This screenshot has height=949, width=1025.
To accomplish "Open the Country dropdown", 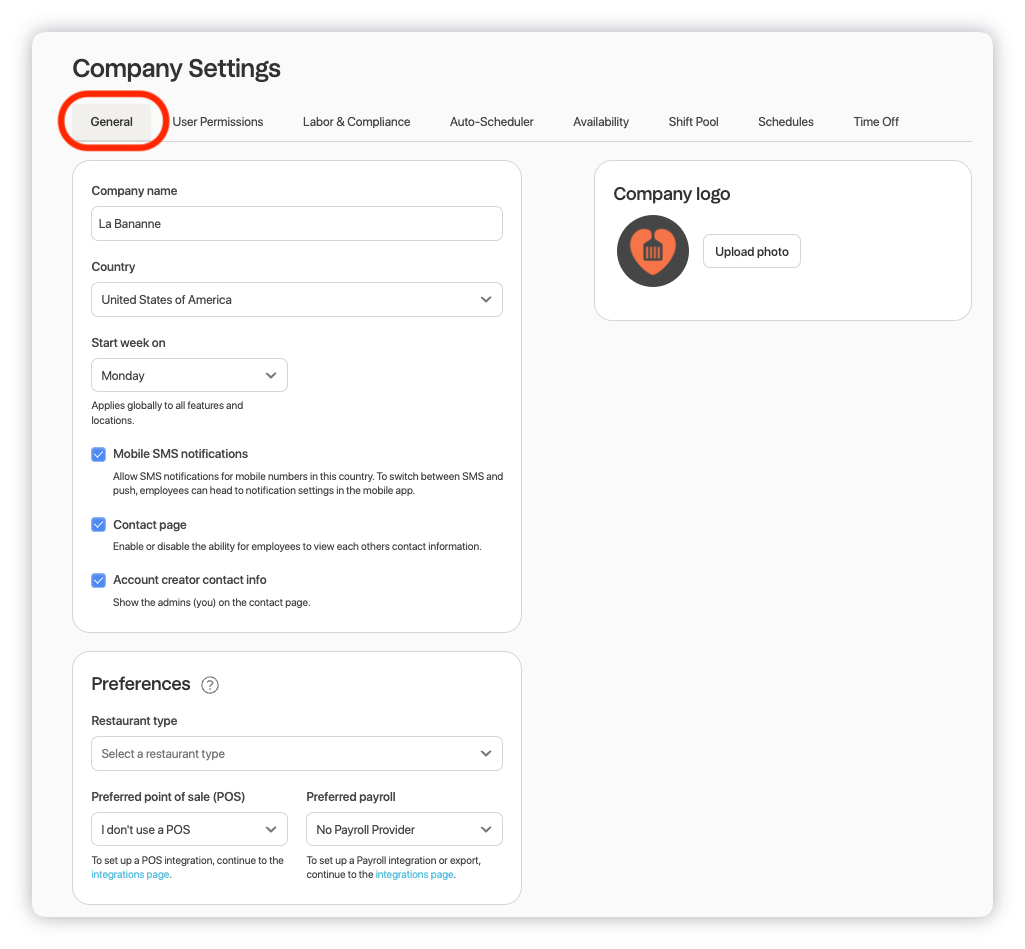I will (x=296, y=300).
